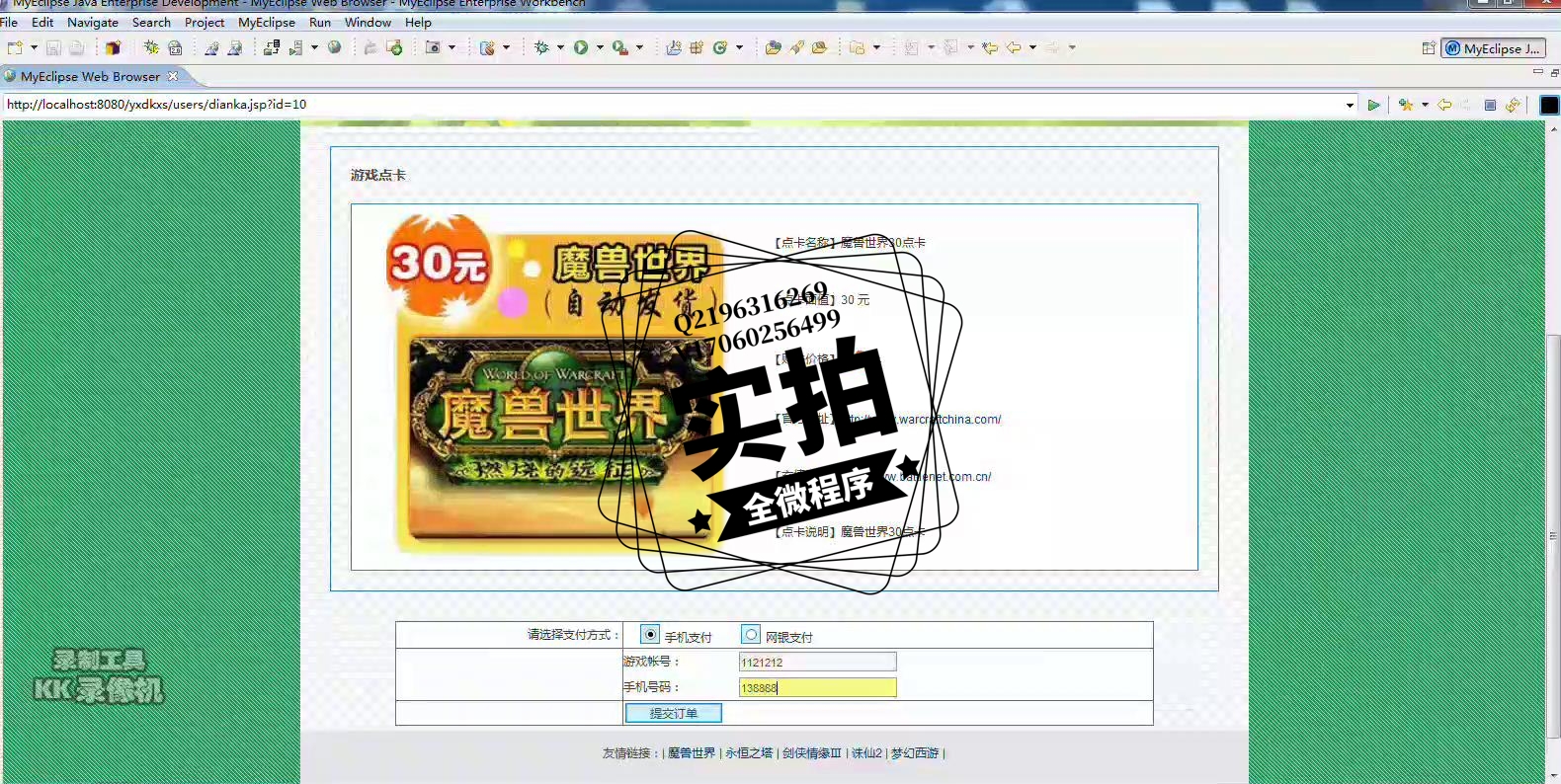1561x784 pixels.
Task: Click the 游戏帐号 input field
Action: (x=818, y=662)
